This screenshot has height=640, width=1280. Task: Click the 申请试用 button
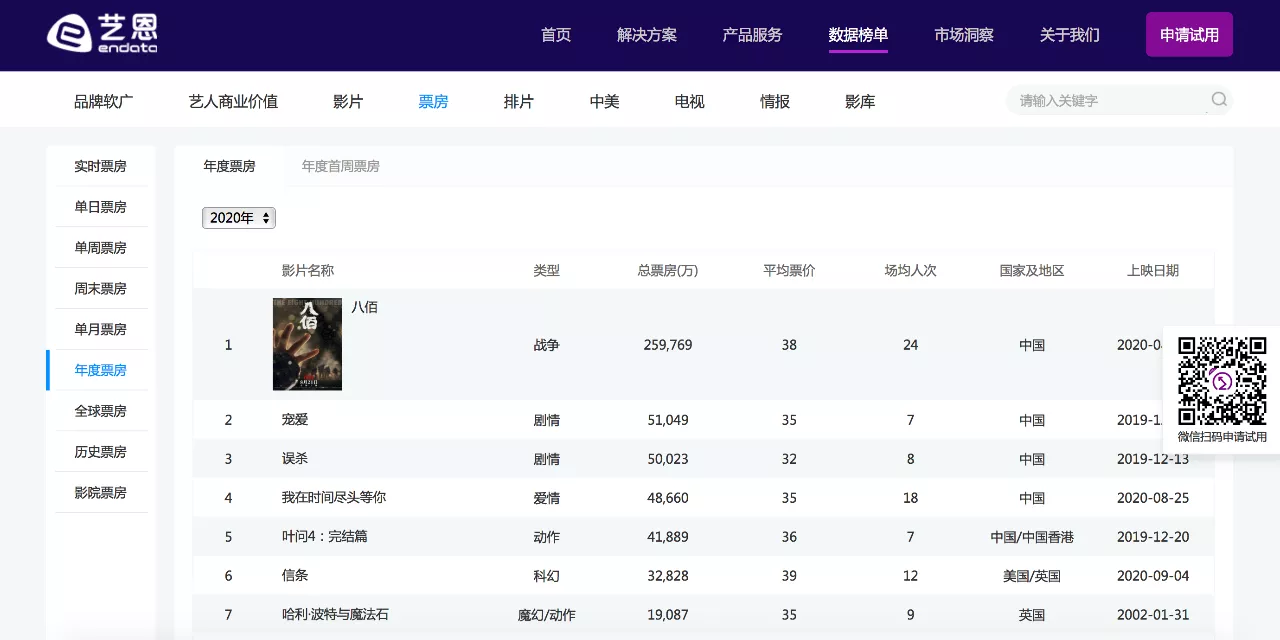[1189, 35]
